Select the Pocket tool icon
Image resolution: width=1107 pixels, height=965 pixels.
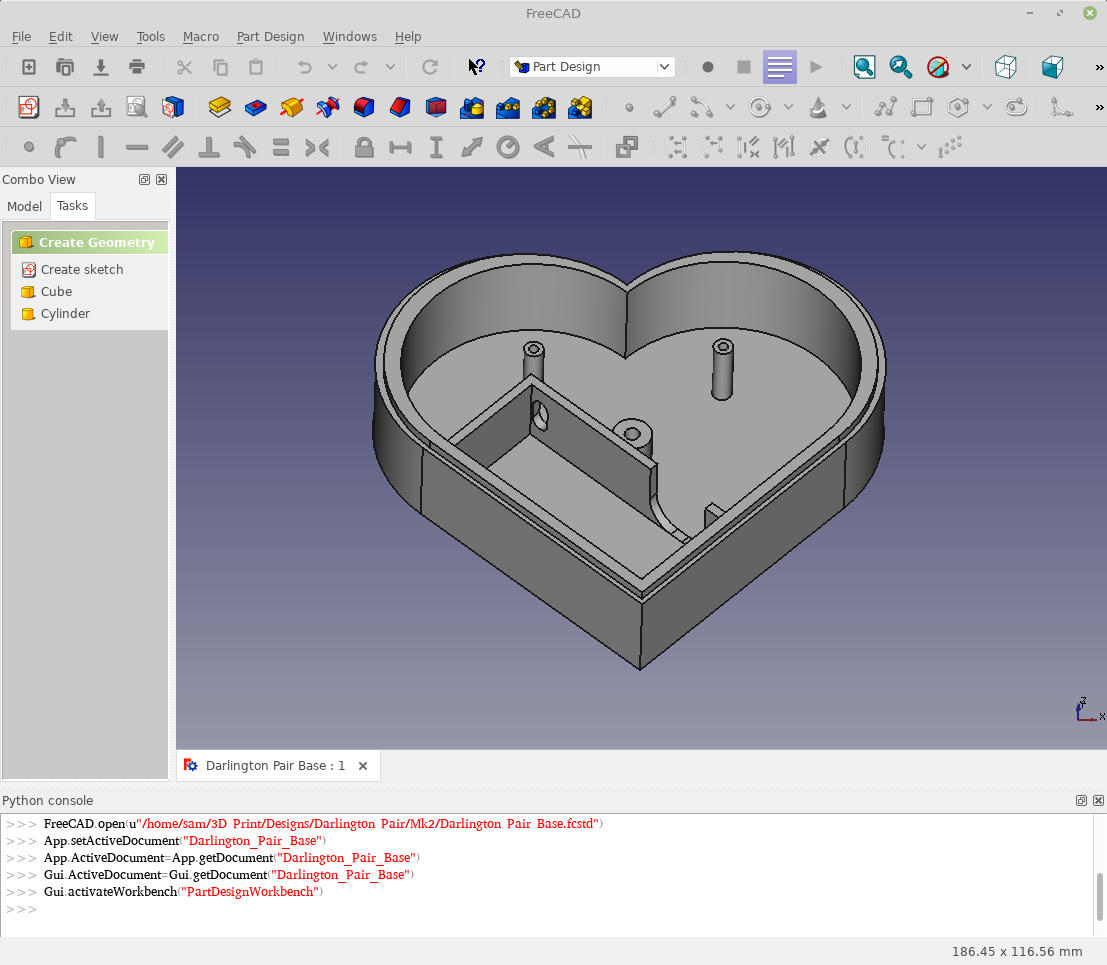(x=256, y=107)
